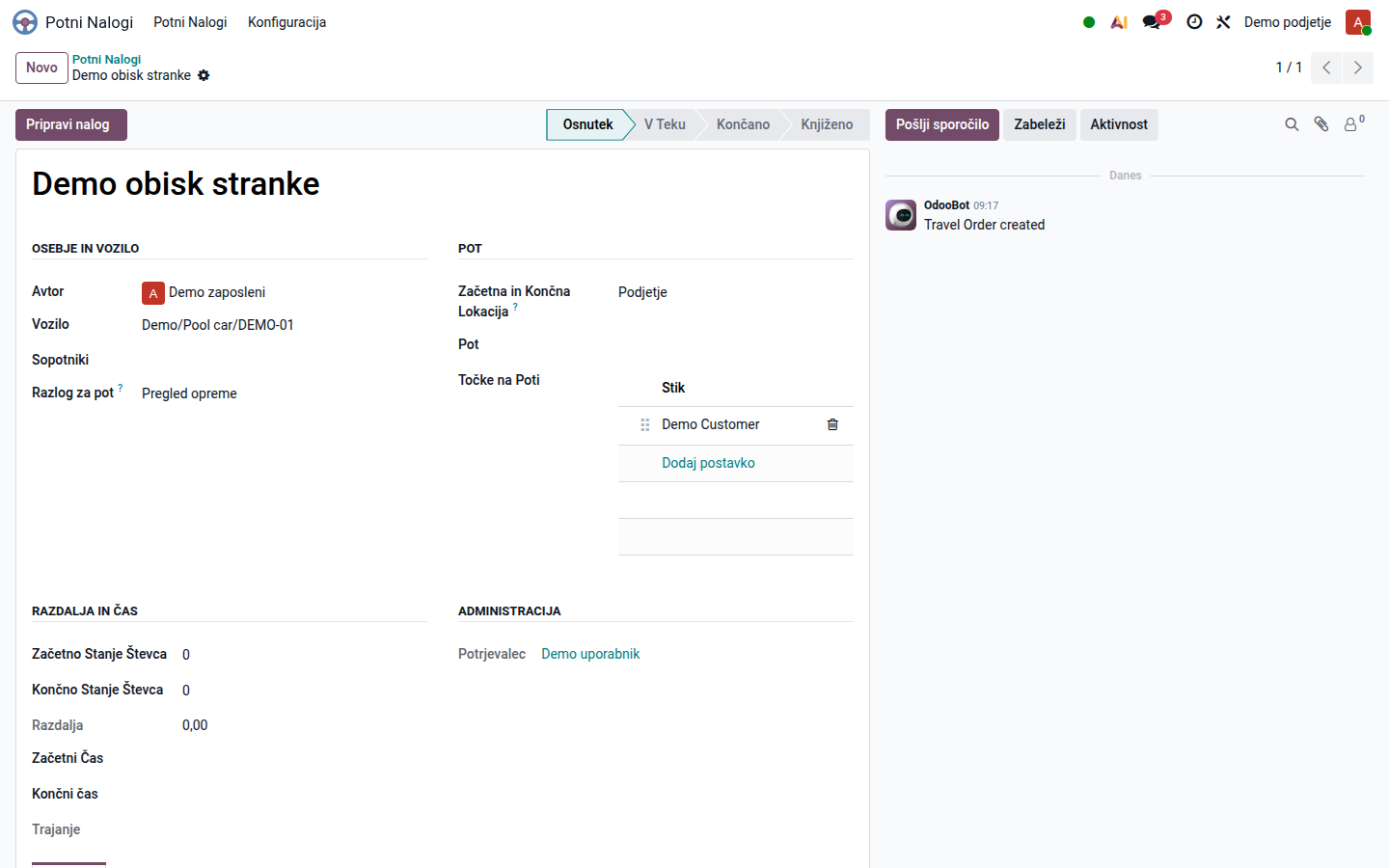1389x868 pixels.
Task: Click Dodaj postavko link
Action: pyautogui.click(x=708, y=463)
